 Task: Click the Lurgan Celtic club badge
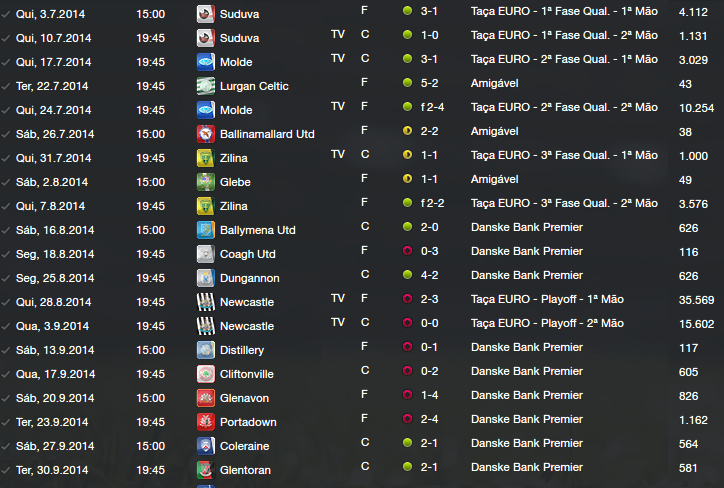(x=205, y=86)
